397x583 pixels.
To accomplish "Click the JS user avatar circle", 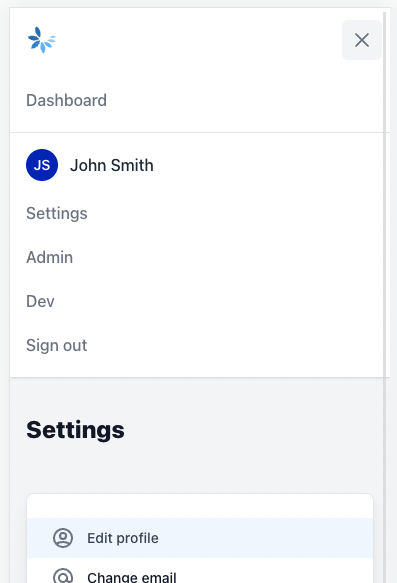I will coord(42,165).
